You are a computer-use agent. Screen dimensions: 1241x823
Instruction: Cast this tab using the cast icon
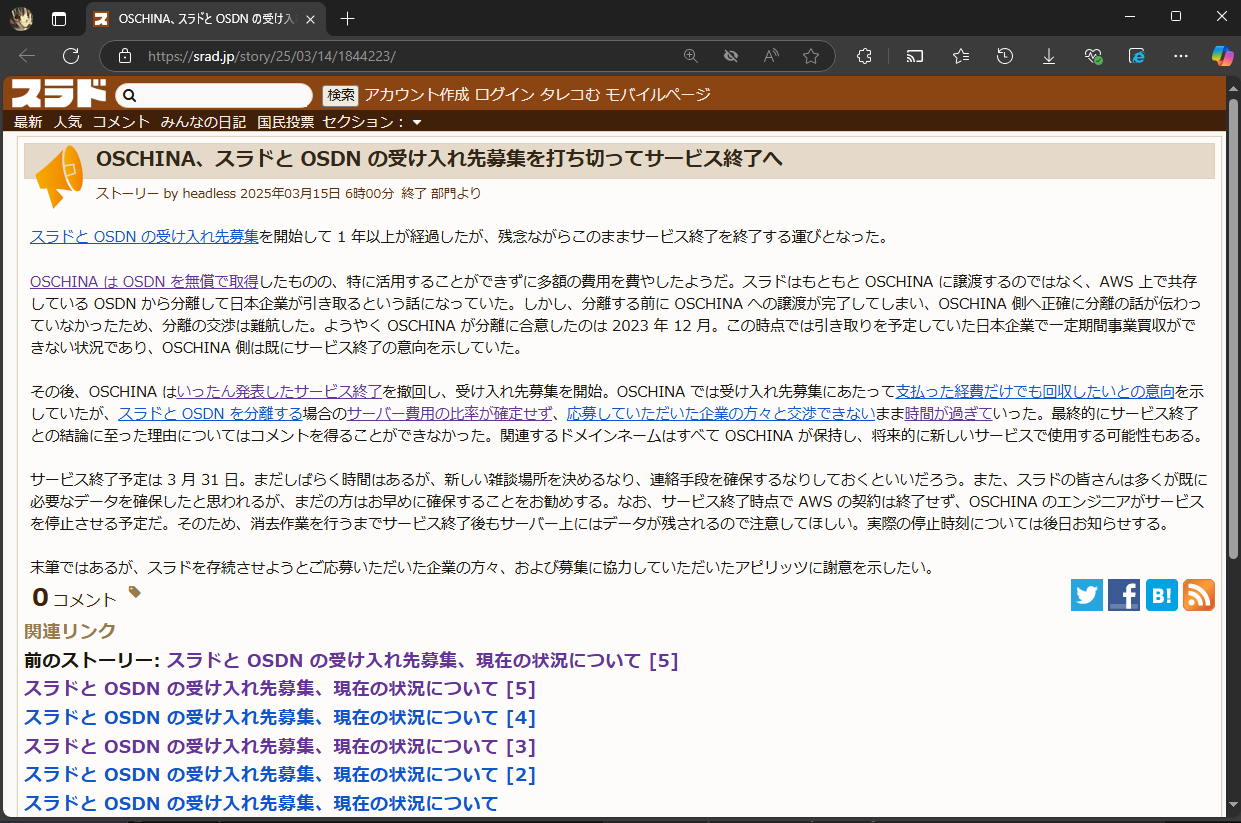[x=914, y=56]
